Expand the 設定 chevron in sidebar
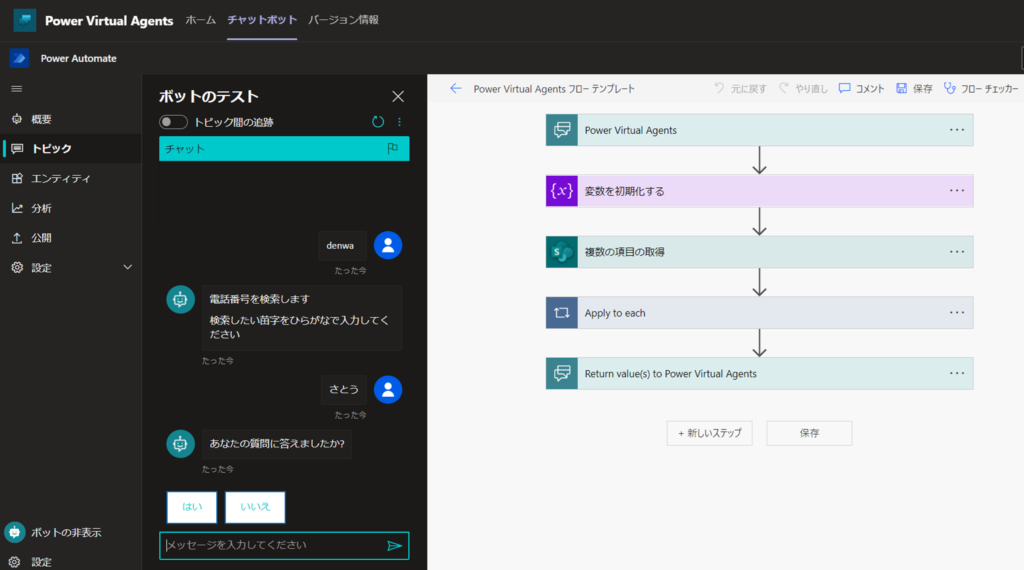 [x=127, y=267]
